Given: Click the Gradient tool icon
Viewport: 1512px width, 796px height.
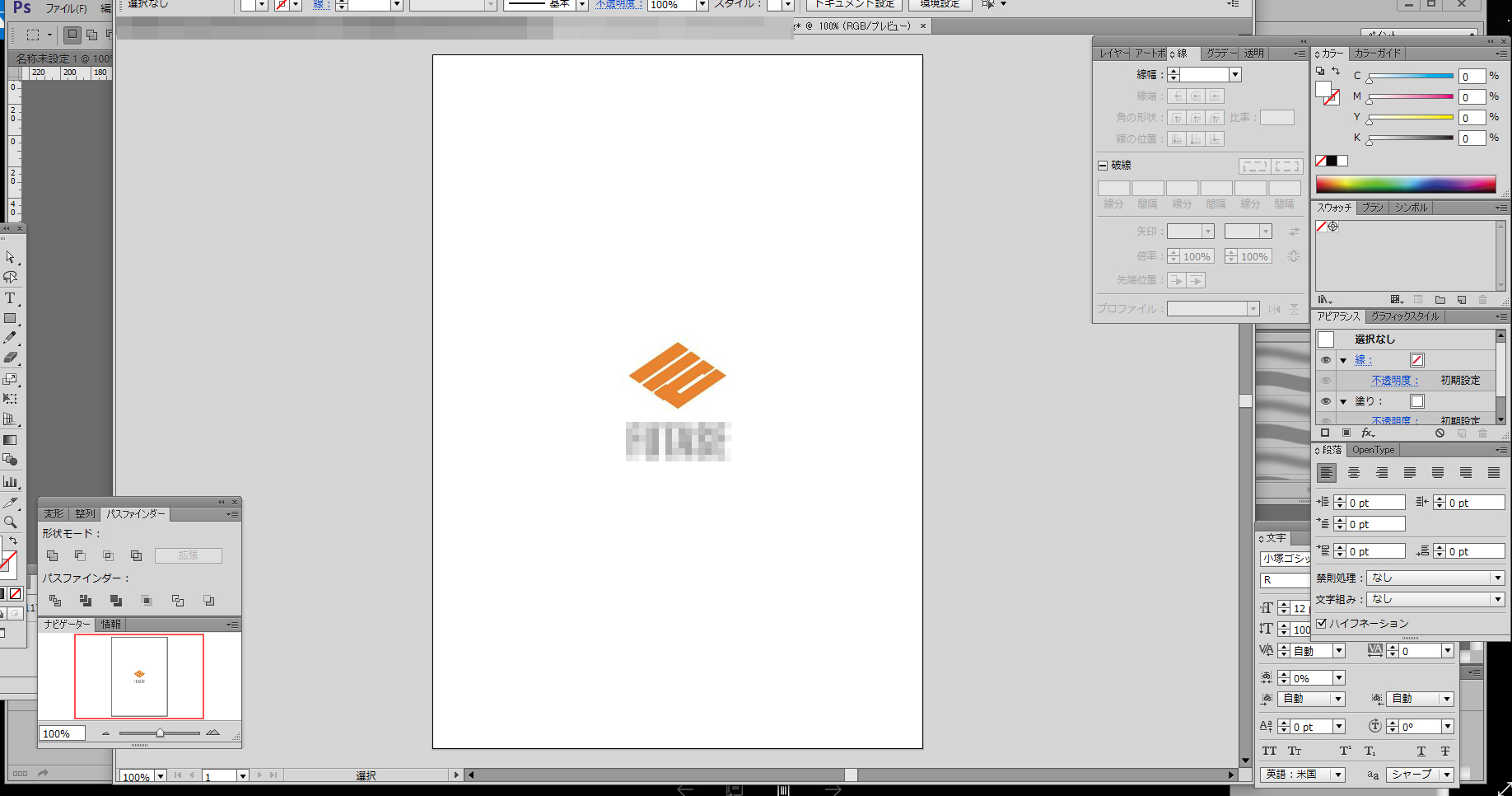Looking at the screenshot, I should click(10, 440).
